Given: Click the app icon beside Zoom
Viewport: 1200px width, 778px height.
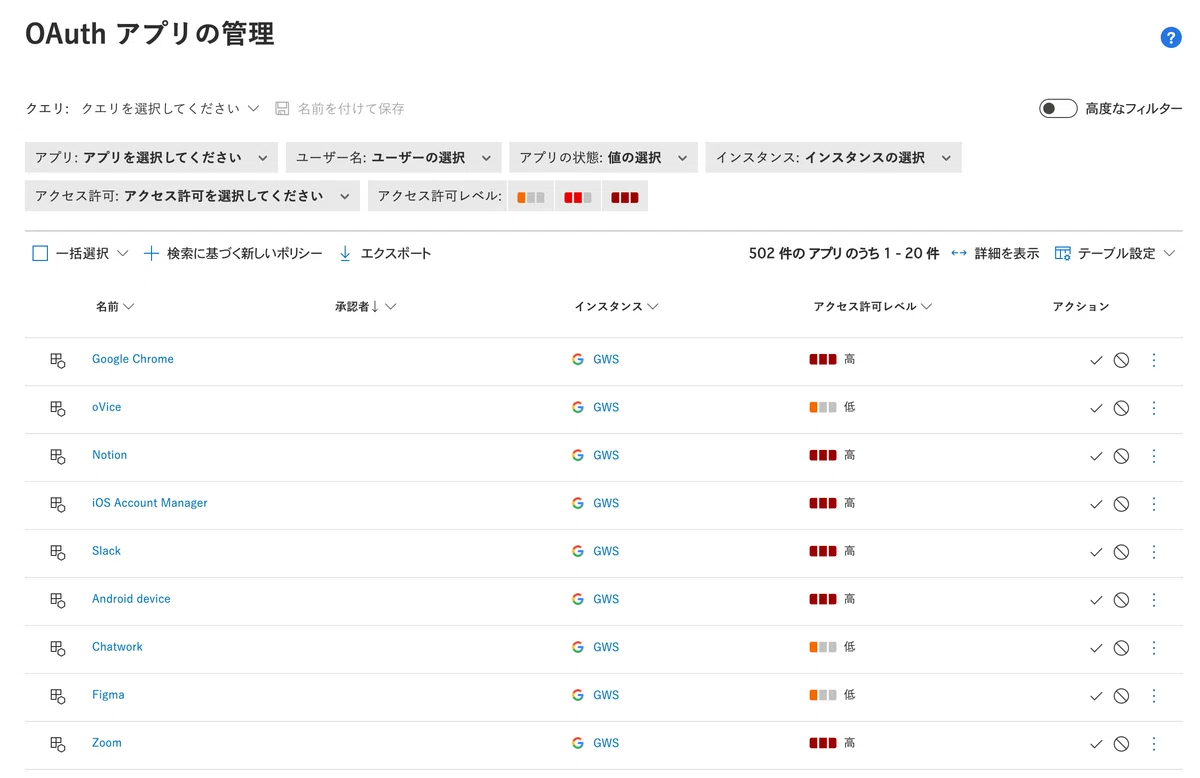Looking at the screenshot, I should [58, 744].
